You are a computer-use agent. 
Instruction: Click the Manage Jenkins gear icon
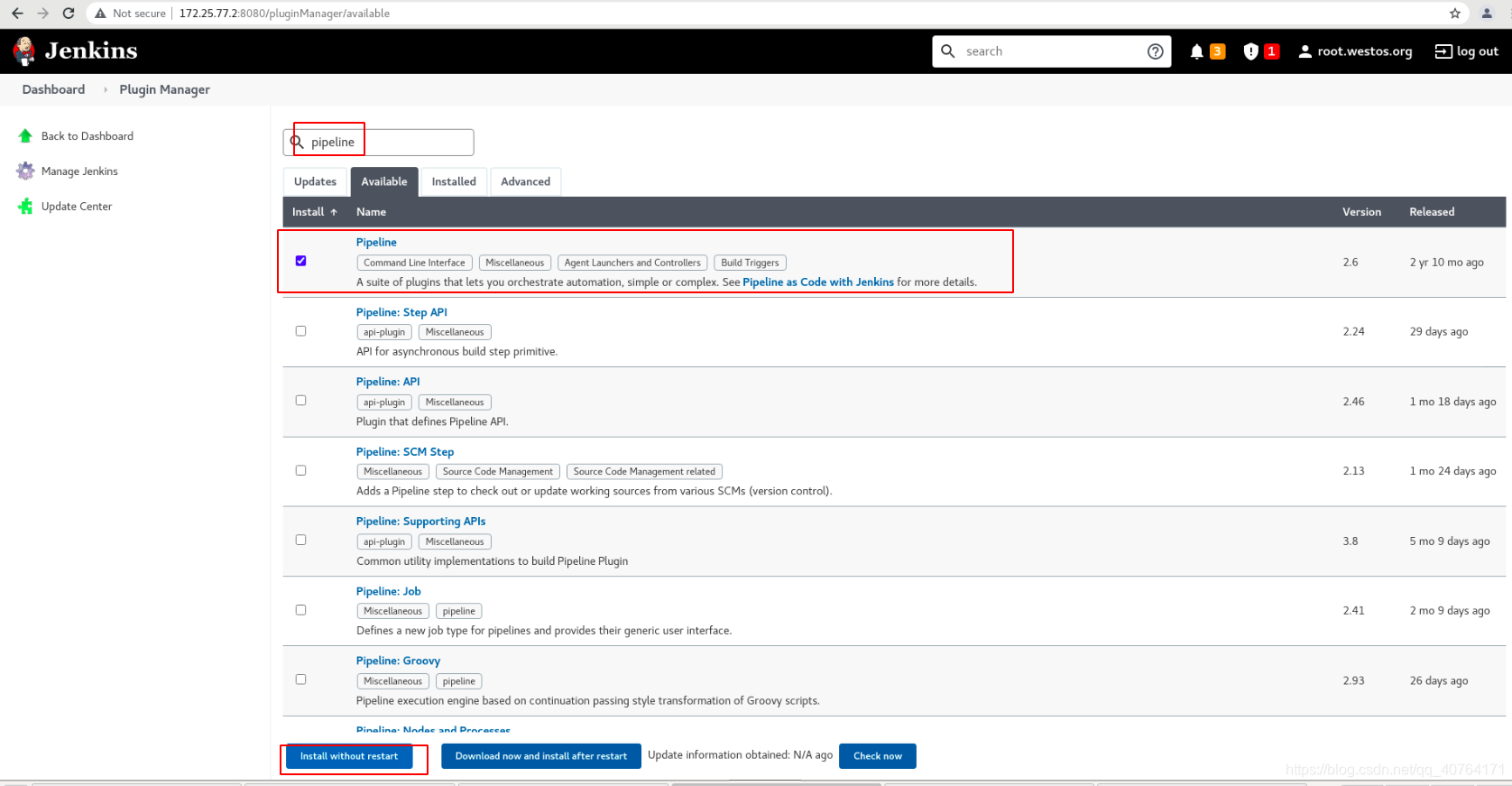coord(25,171)
